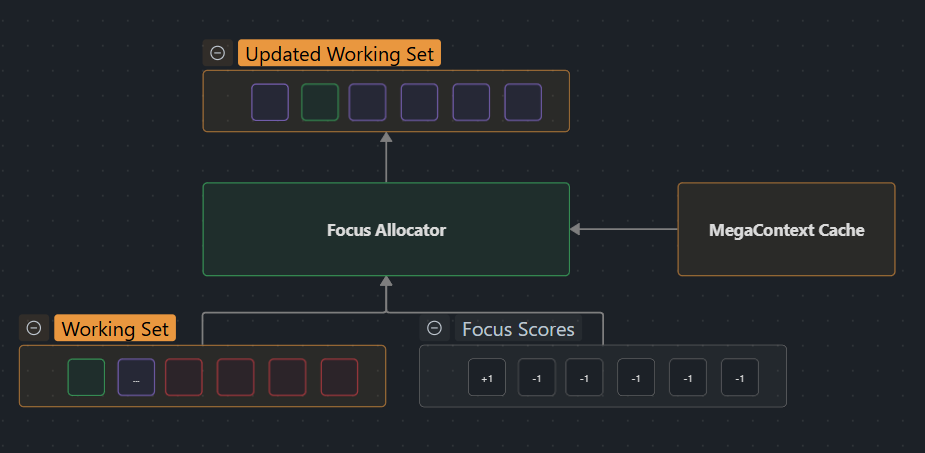
Task: Select the last square in Updated Working Set
Action: (x=523, y=102)
